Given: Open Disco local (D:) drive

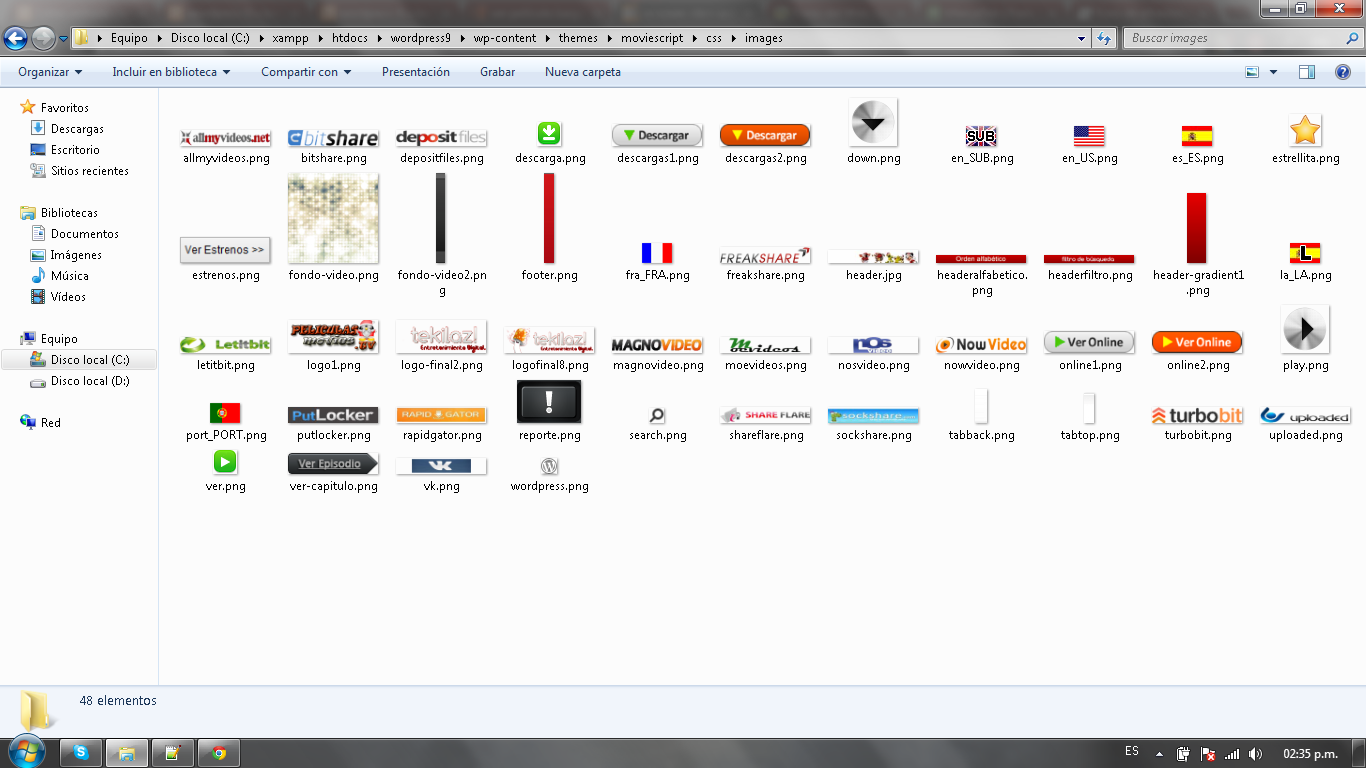Looking at the screenshot, I should click(x=90, y=381).
